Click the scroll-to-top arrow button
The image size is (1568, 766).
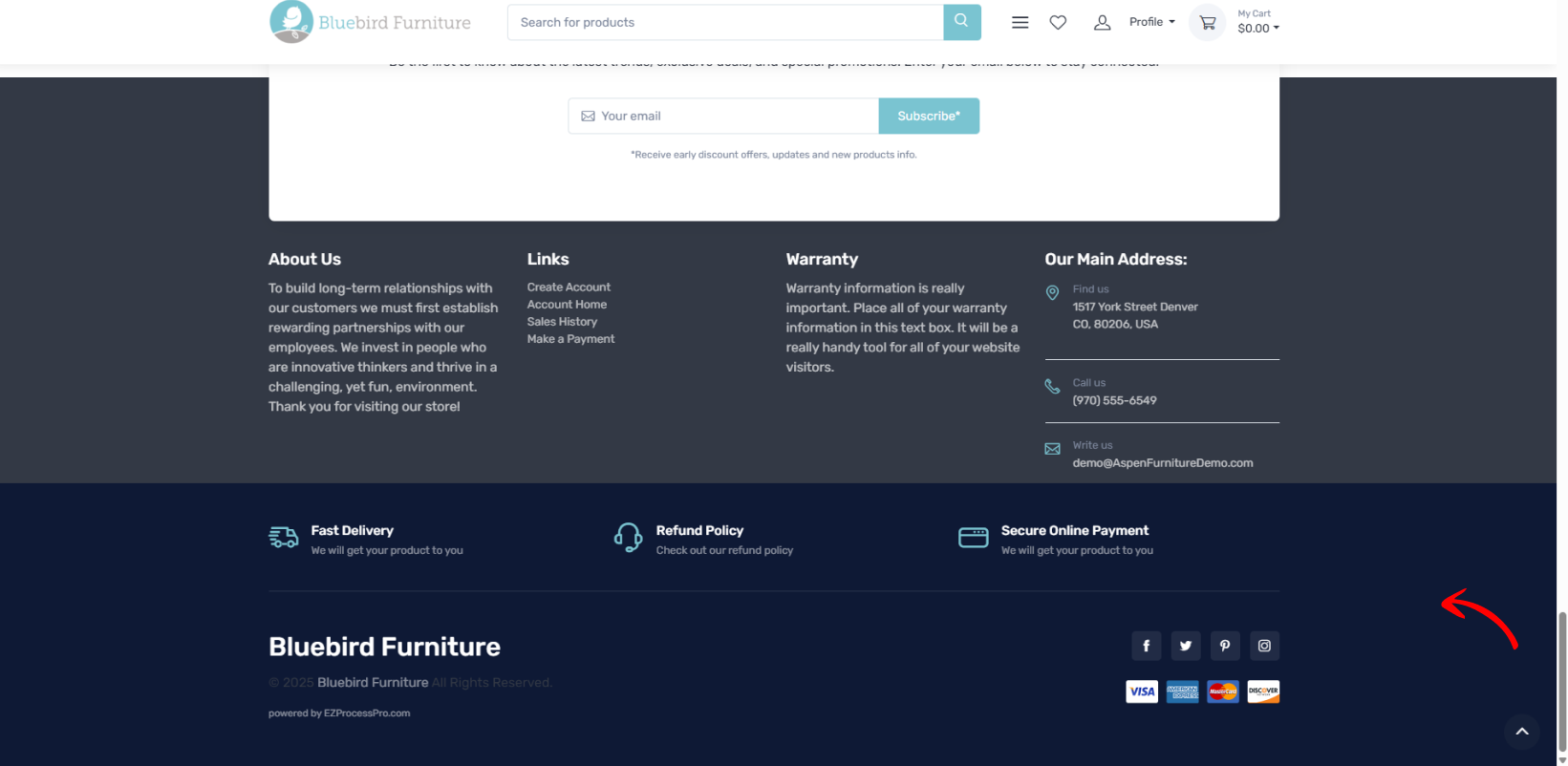point(1522,732)
